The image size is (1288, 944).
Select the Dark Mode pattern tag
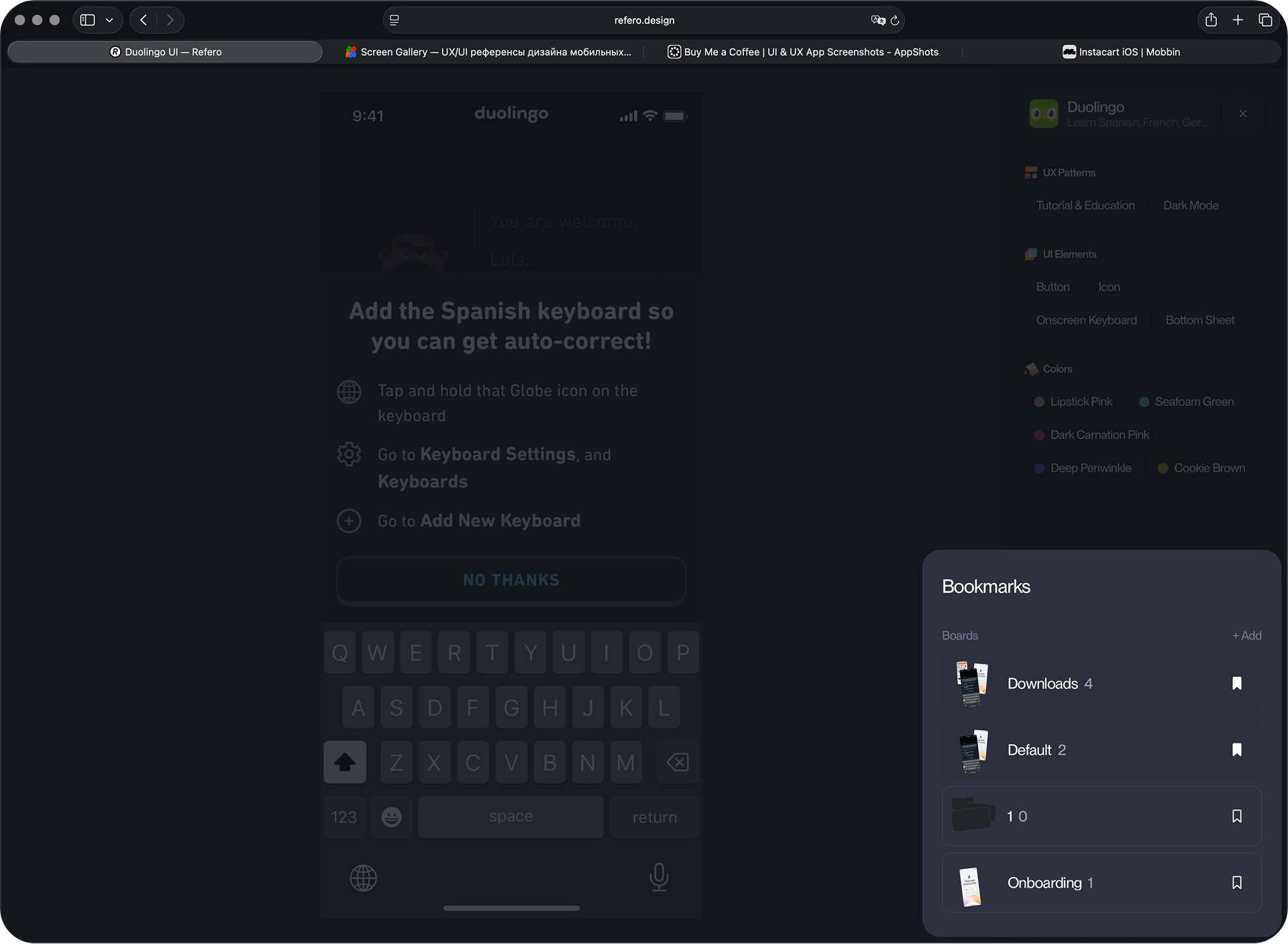point(1191,205)
